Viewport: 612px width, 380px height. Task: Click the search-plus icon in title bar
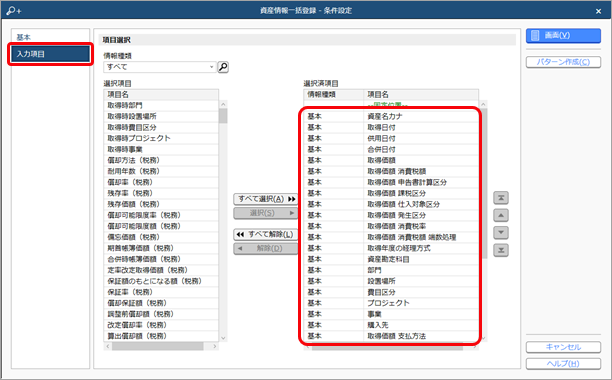14,11
